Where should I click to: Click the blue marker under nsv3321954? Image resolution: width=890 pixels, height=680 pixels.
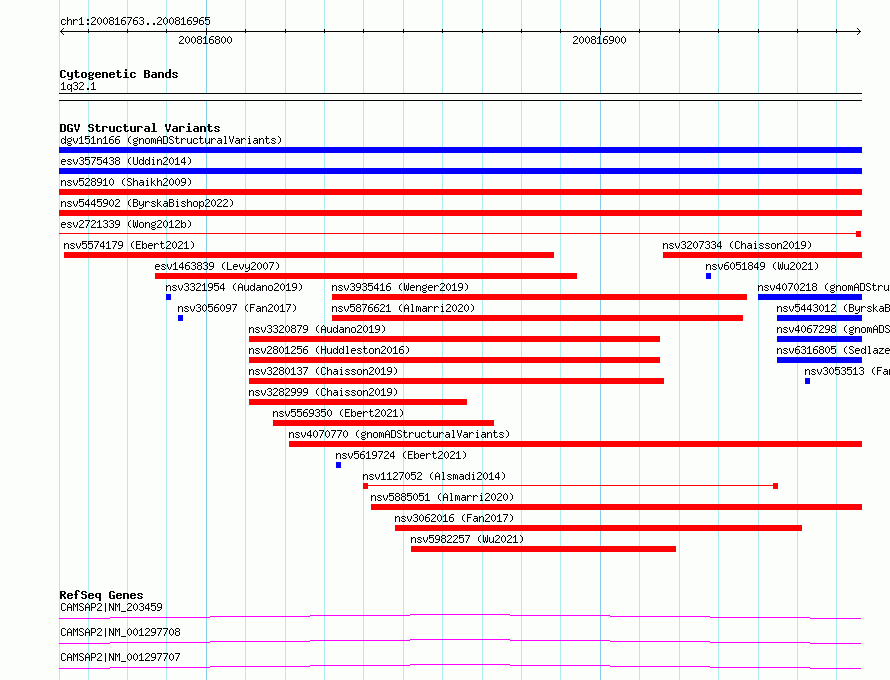[x=169, y=297]
